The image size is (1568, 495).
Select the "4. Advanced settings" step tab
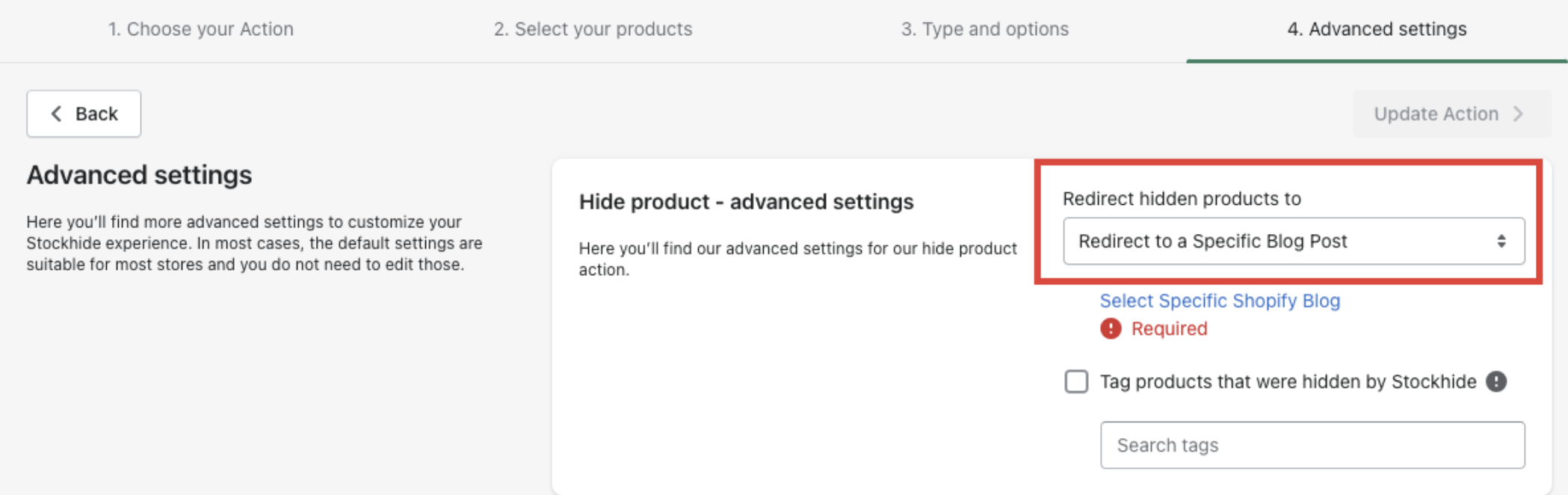pyautogui.click(x=1376, y=29)
